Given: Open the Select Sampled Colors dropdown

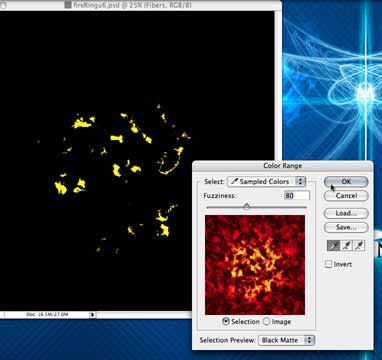Looking at the screenshot, I should pos(266,182).
